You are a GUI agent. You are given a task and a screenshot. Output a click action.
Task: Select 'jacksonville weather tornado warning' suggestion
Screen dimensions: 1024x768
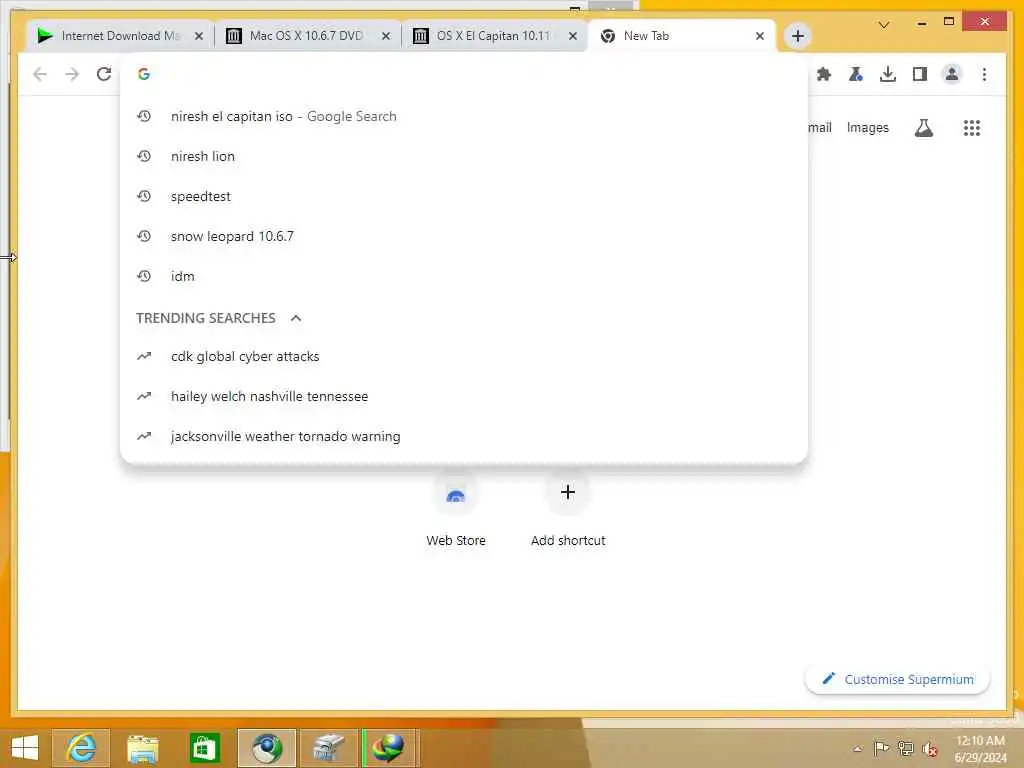[464, 436]
